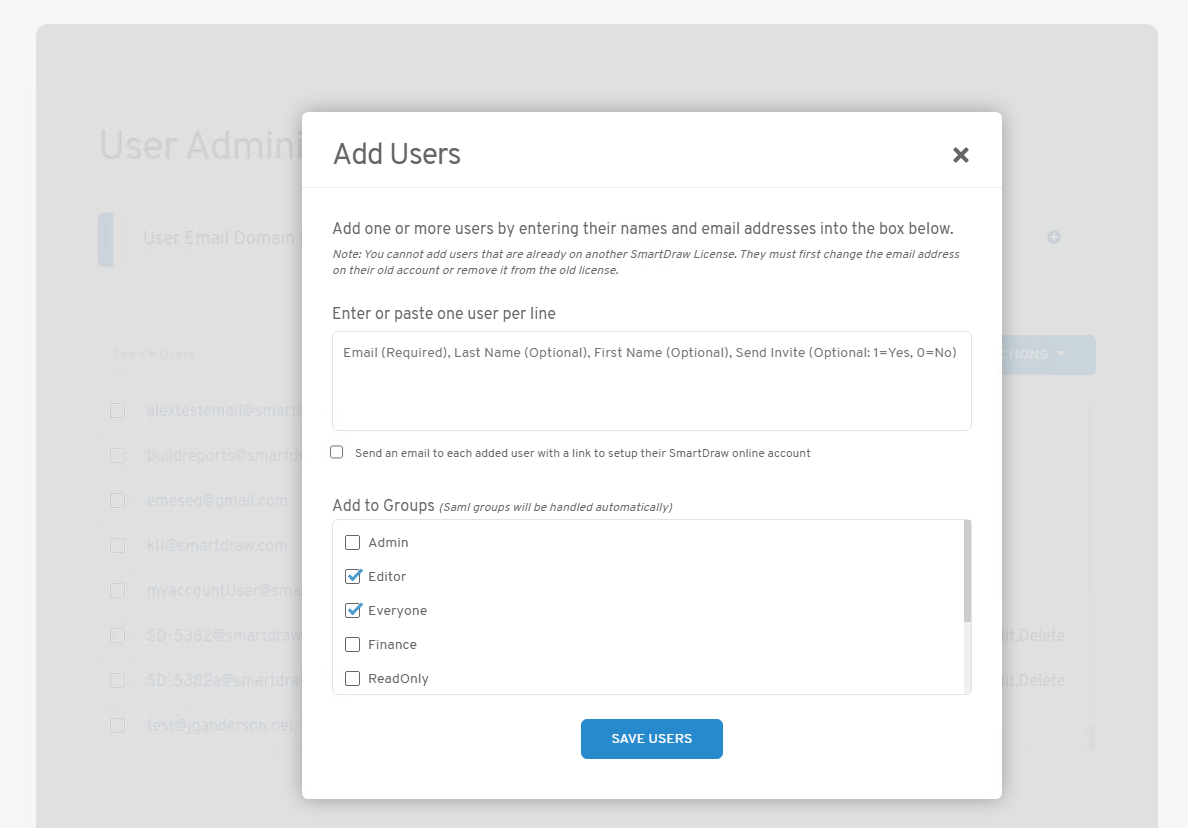Image resolution: width=1188 pixels, height=828 pixels.
Task: Select checkbox for myaccountUser row
Action: pyautogui.click(x=118, y=590)
